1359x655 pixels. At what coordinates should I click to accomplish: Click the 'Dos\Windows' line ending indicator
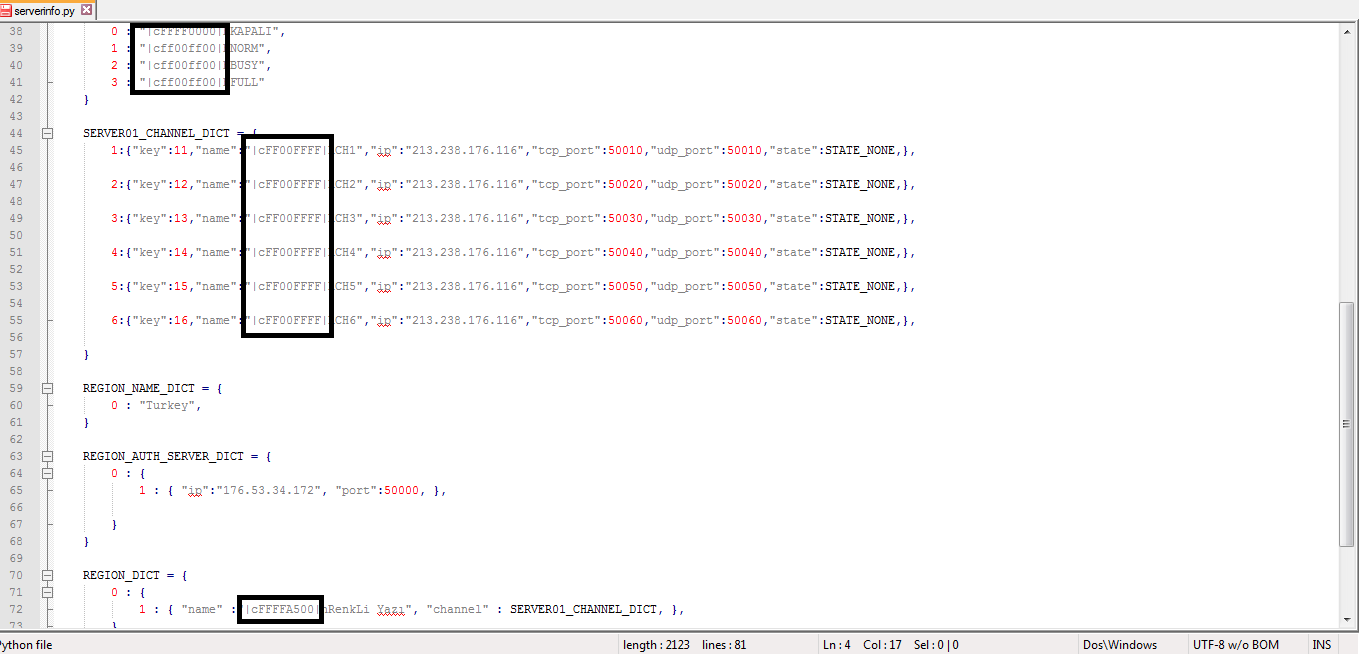tap(1119, 645)
